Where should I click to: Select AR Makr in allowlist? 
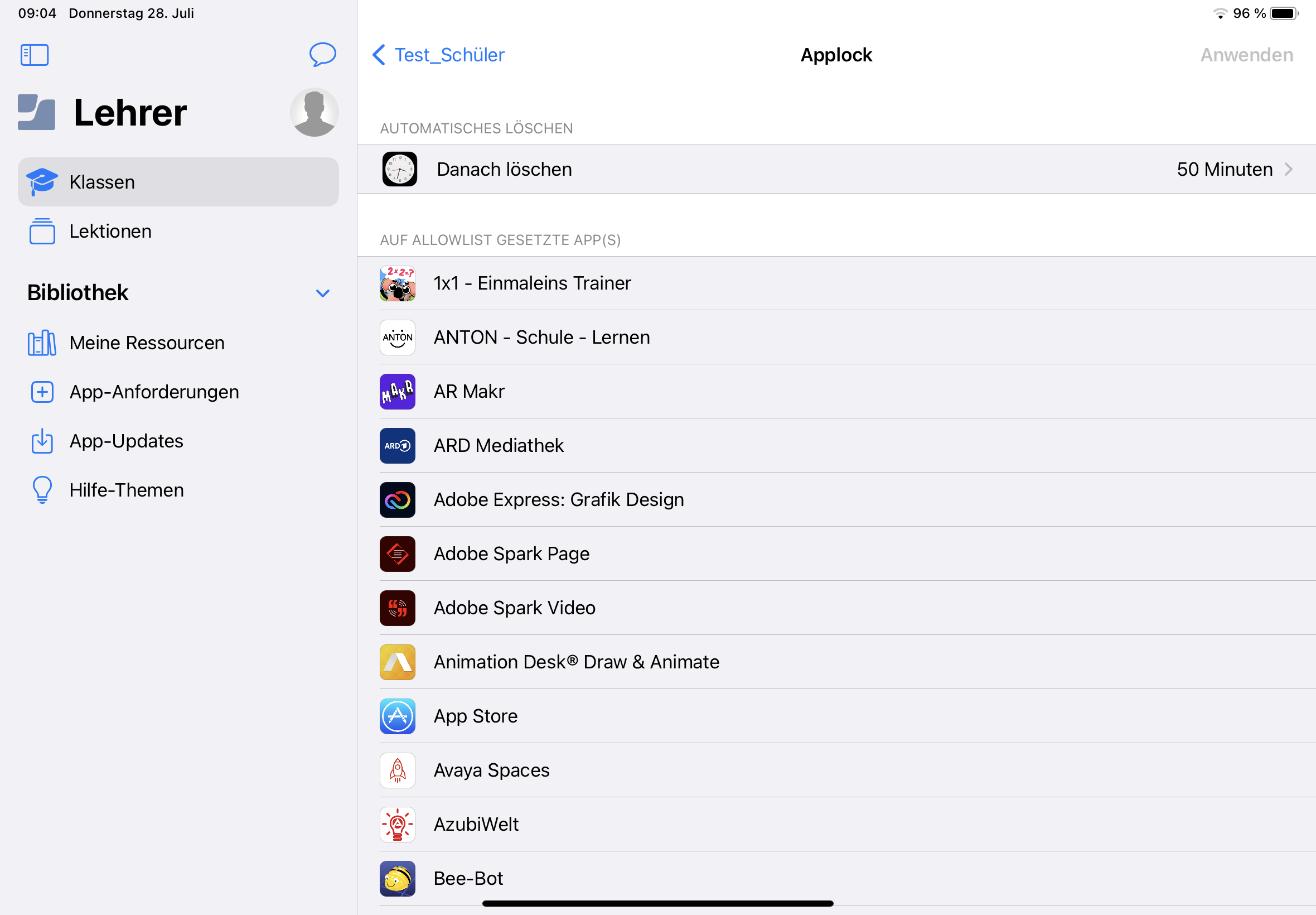point(836,392)
